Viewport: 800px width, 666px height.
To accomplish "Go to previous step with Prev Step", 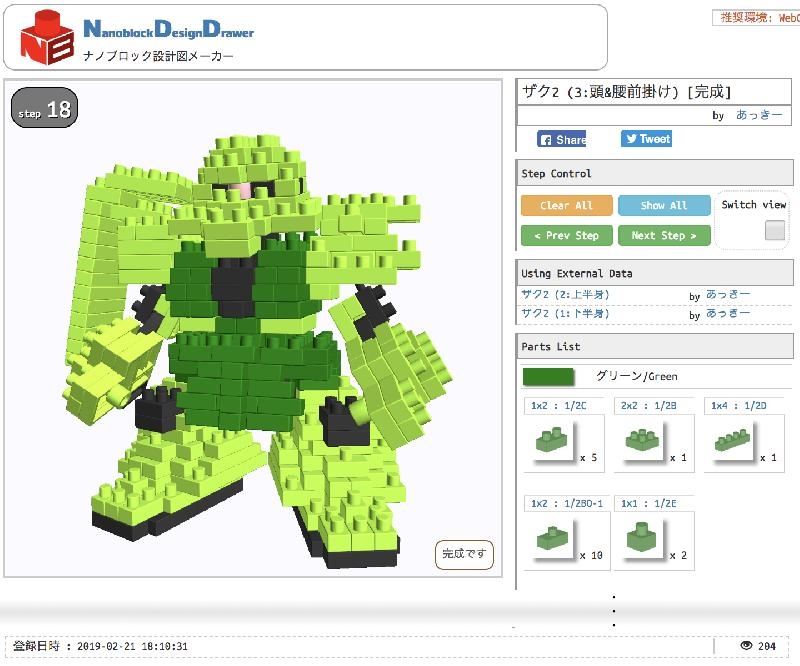I will tap(565, 235).
